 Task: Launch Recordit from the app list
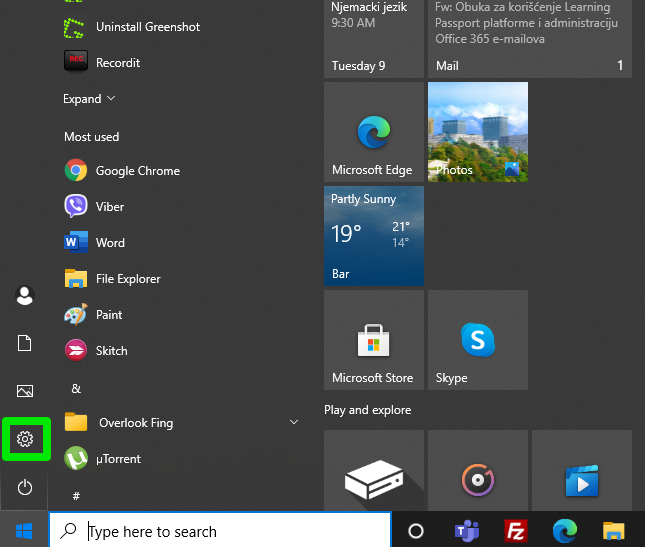point(102,63)
